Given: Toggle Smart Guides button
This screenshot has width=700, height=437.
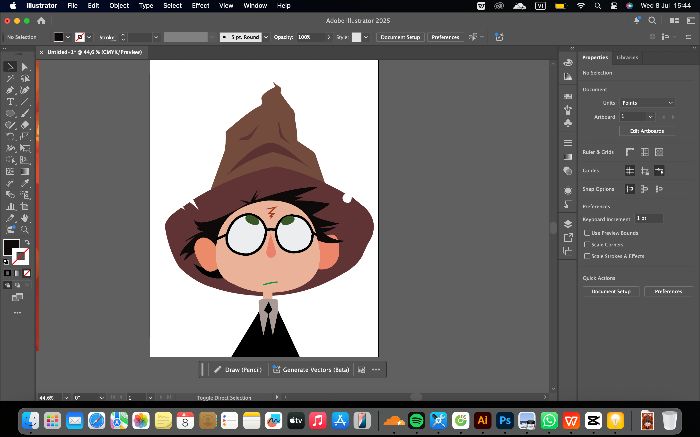Looking at the screenshot, I should [x=659, y=171].
